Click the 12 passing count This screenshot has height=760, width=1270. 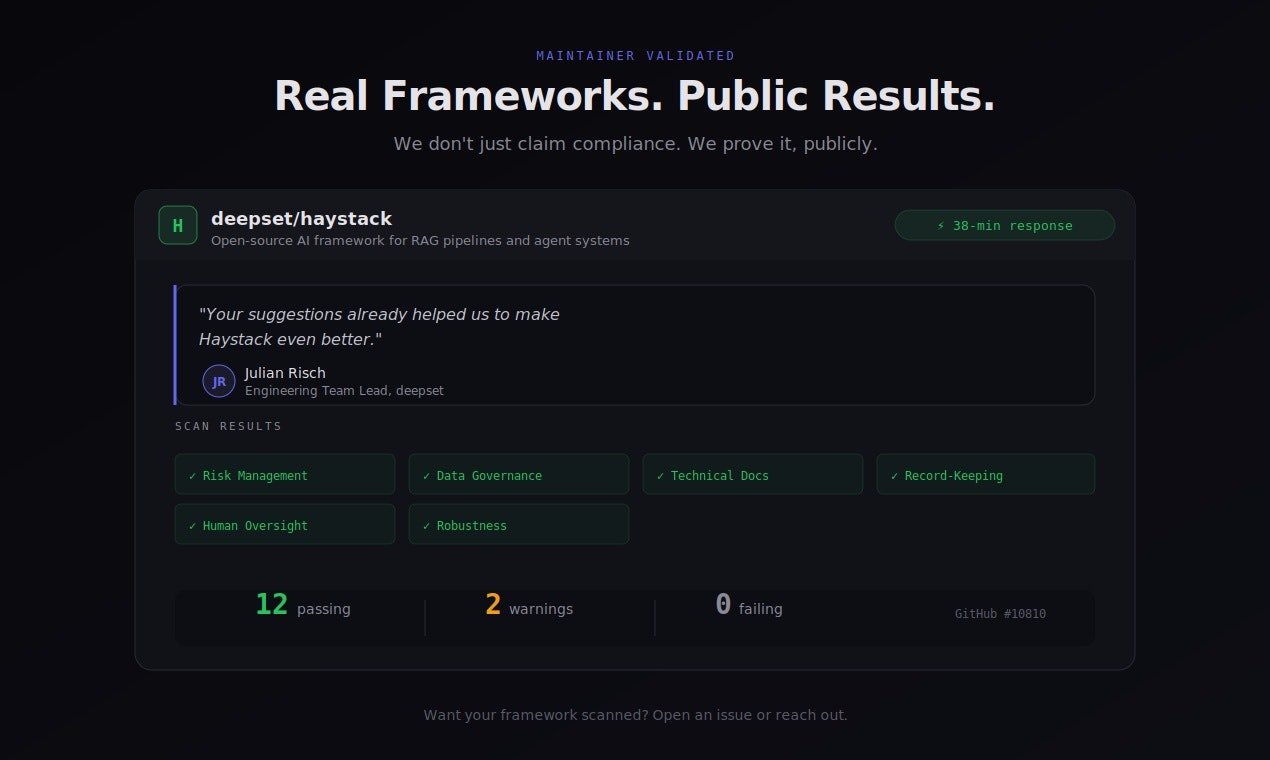[x=303, y=606]
